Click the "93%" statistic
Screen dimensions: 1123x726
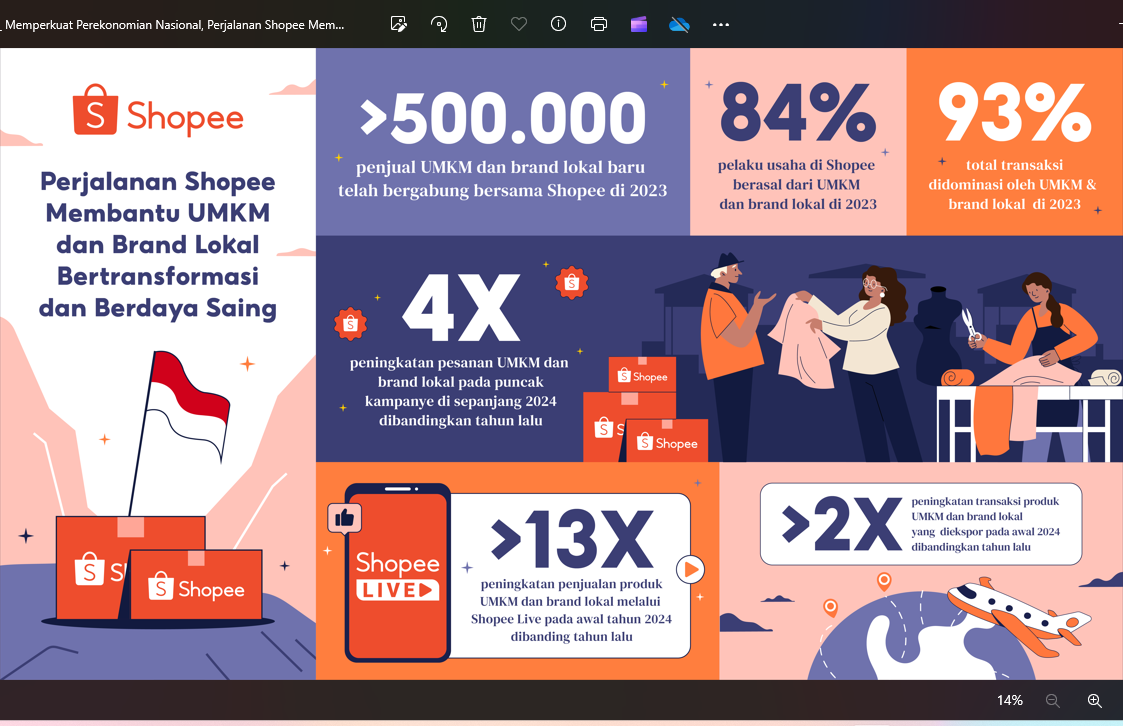tap(1014, 112)
